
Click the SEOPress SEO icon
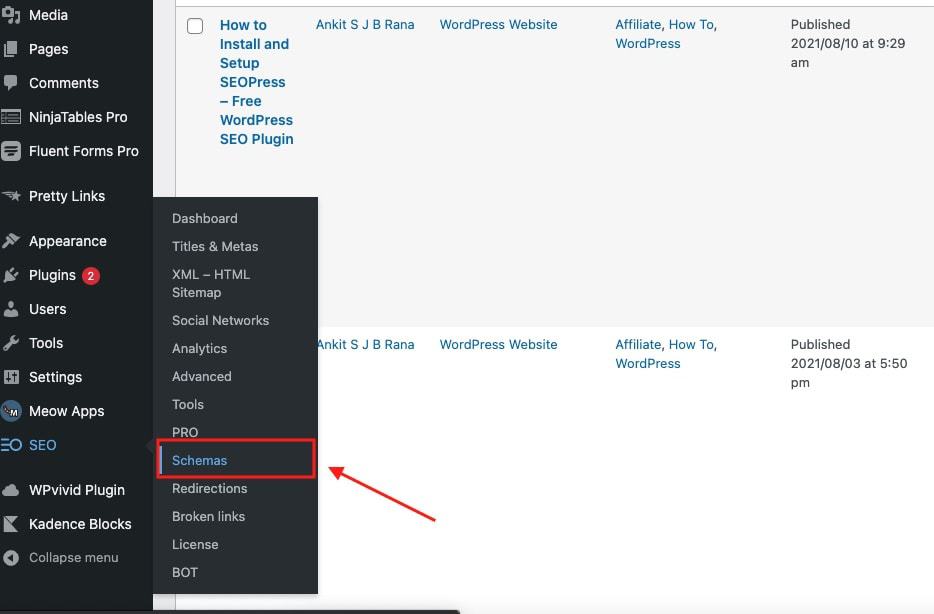pos(11,445)
